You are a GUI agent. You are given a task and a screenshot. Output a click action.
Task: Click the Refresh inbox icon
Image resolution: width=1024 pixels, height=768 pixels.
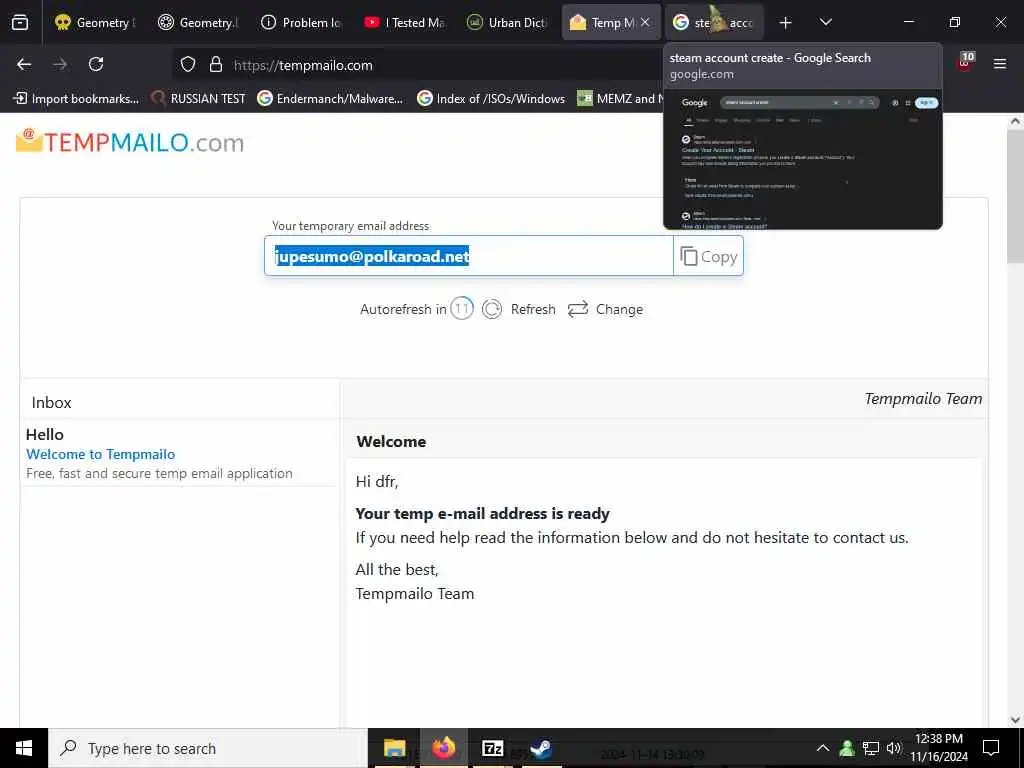click(492, 309)
